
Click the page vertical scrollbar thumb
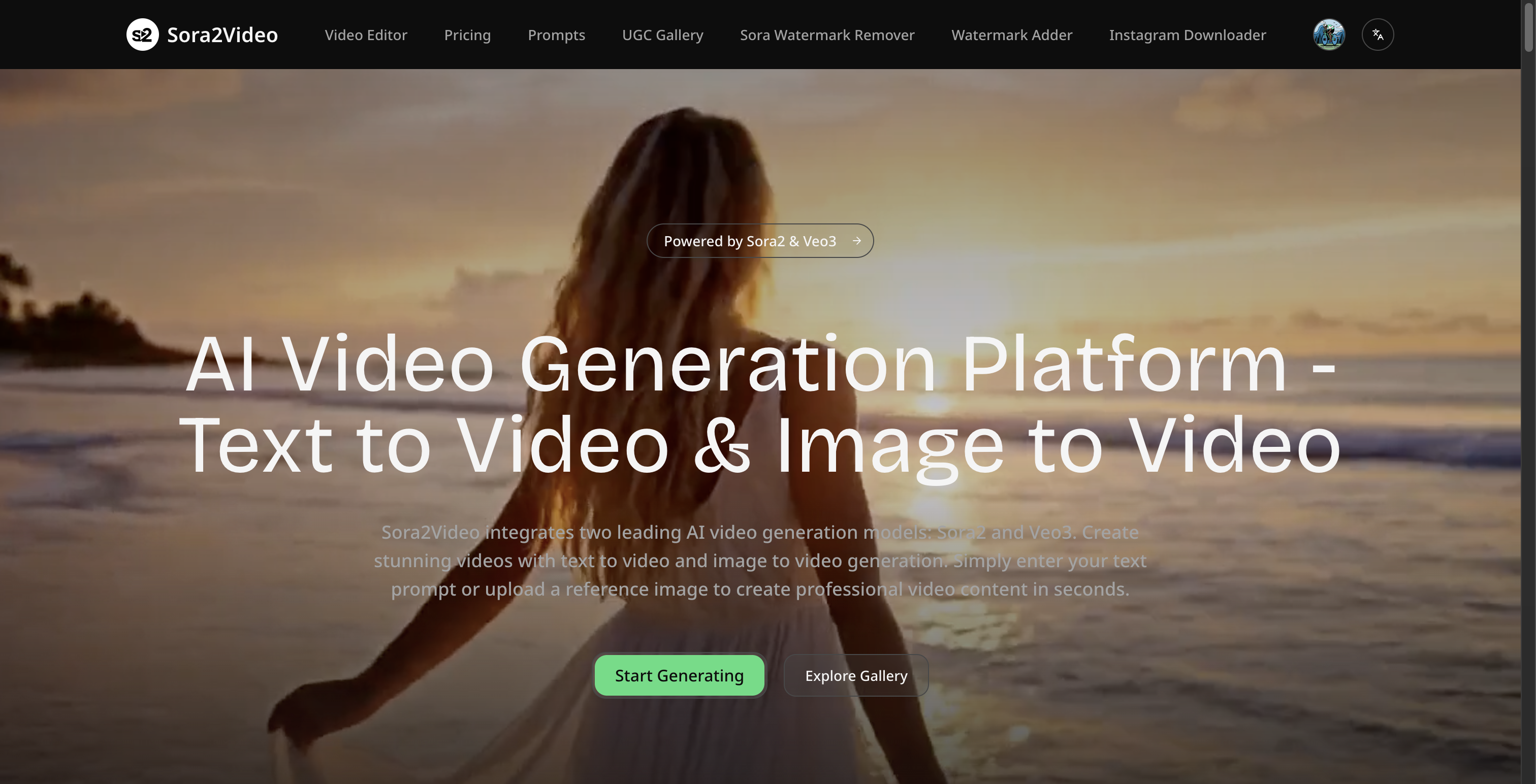[1528, 27]
